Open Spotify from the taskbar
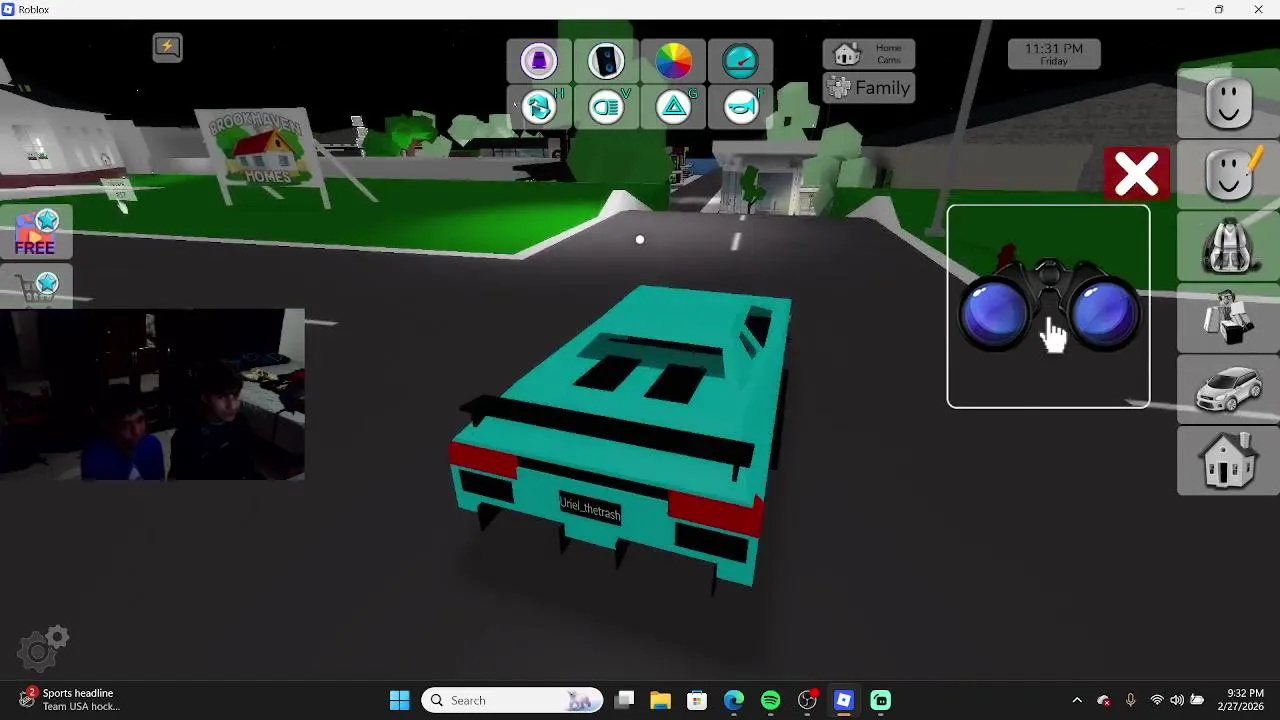 pyautogui.click(x=770, y=700)
